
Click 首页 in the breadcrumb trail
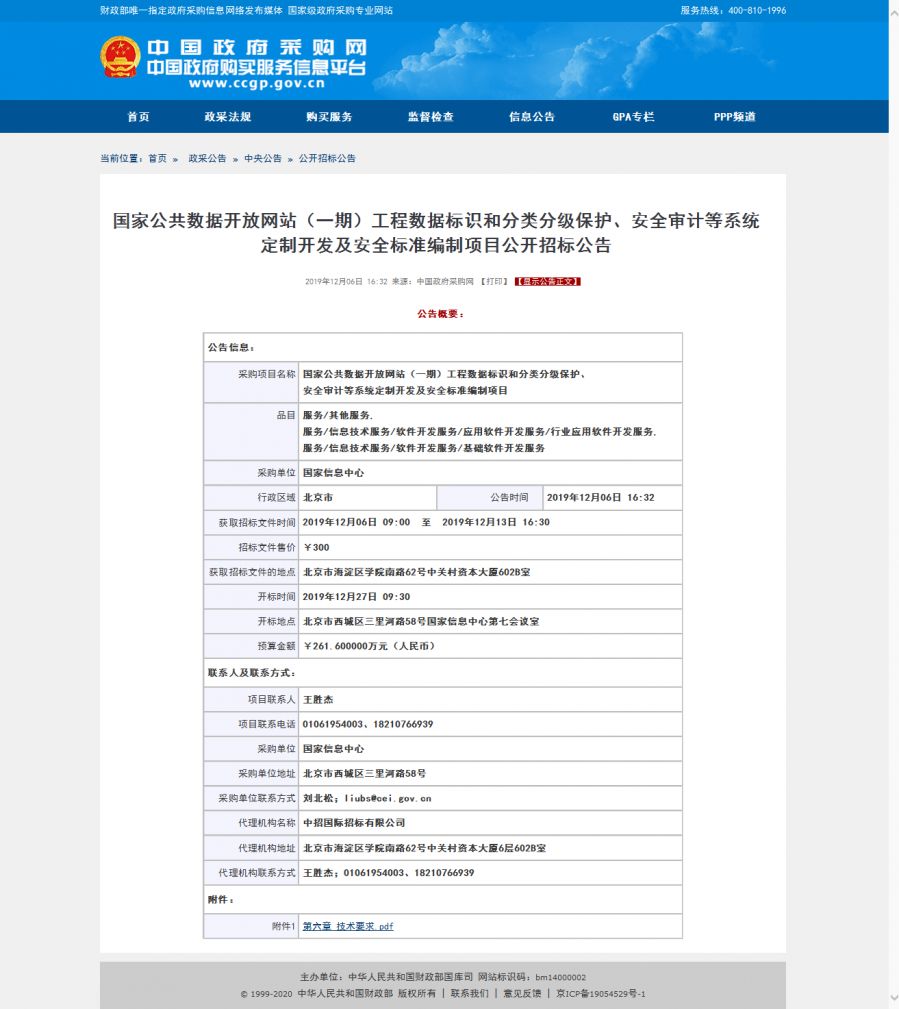pos(158,159)
